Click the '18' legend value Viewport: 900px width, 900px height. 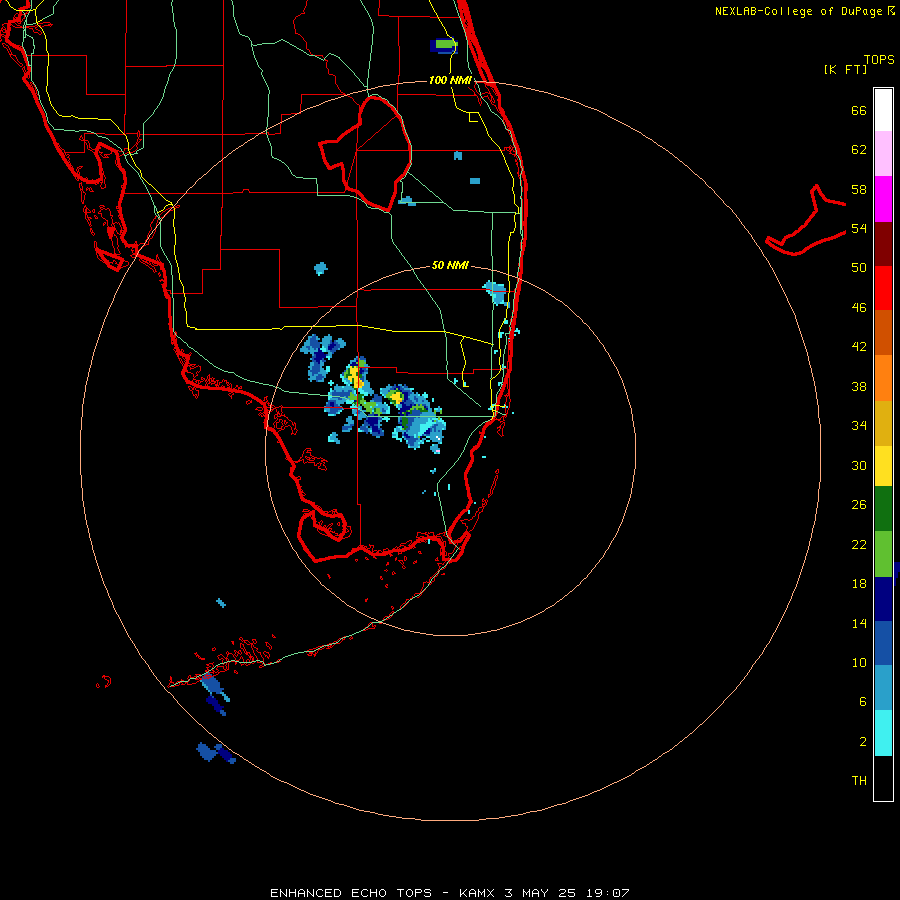(x=859, y=584)
